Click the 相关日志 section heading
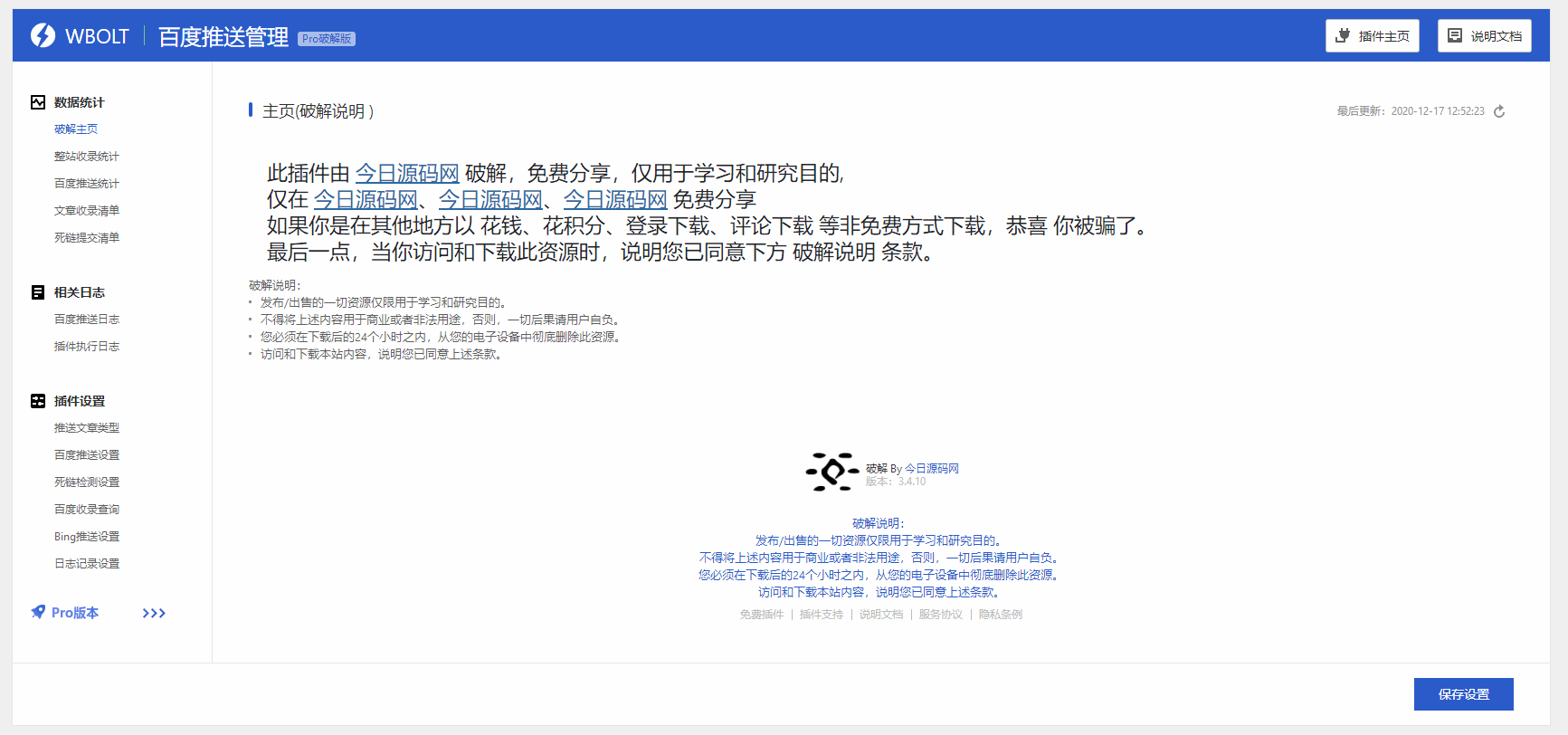Viewport: 1568px width, 735px height. click(x=80, y=292)
